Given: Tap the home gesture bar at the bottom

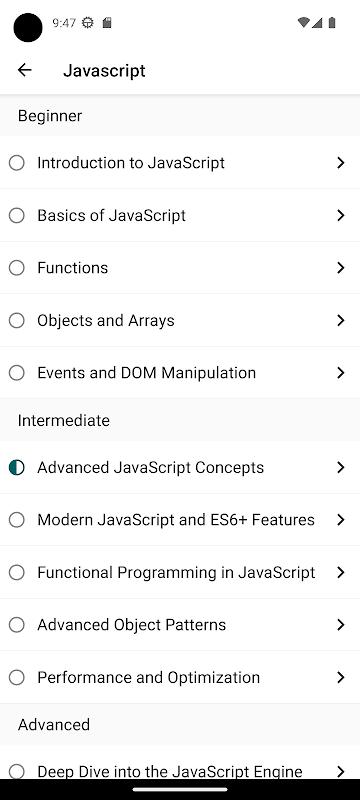Looking at the screenshot, I should [180, 789].
